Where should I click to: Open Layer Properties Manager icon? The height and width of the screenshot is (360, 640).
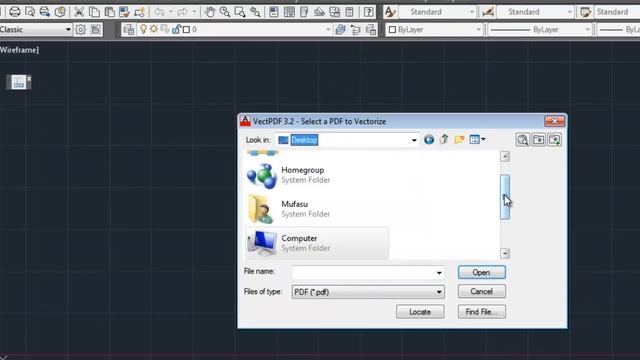coord(129,29)
